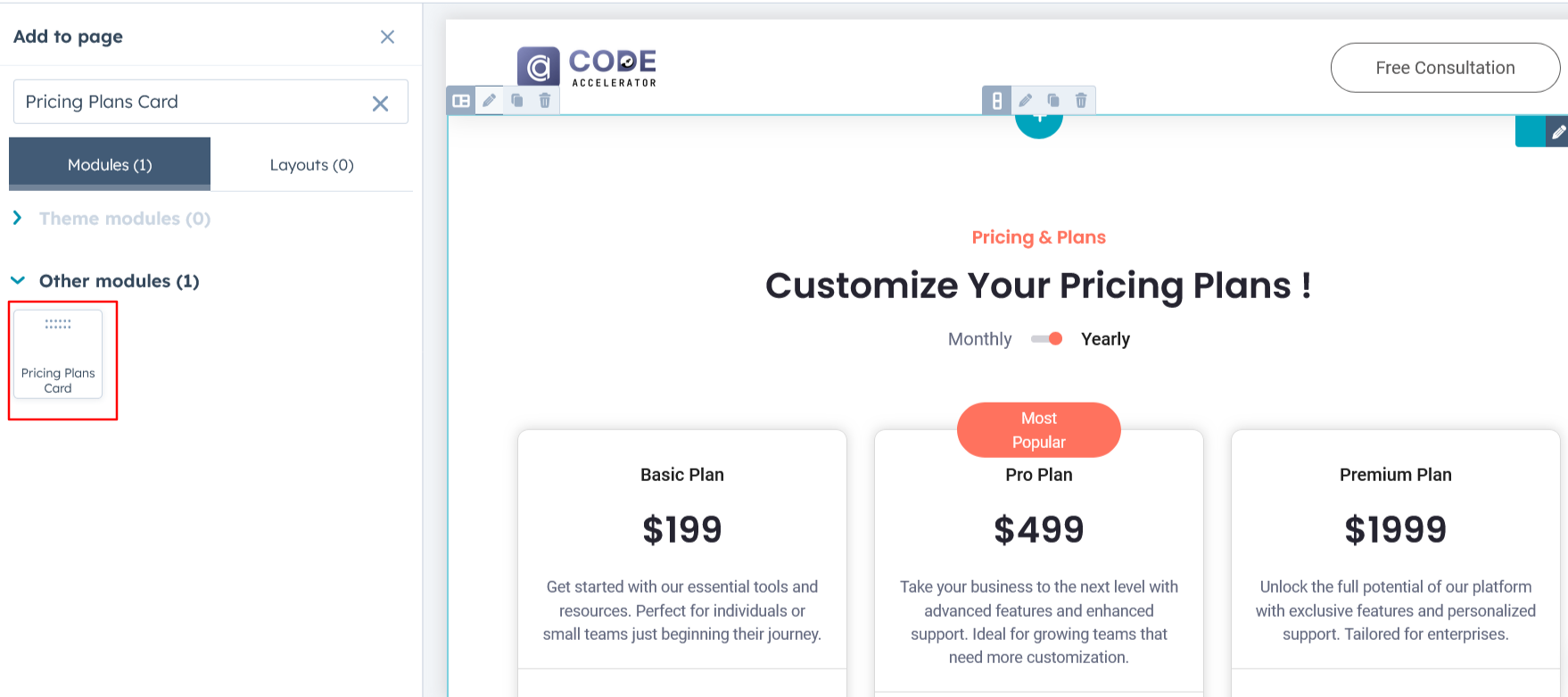The width and height of the screenshot is (1568, 697).
Task: Select the Pricing Plans Card module tile
Action: coord(58,355)
